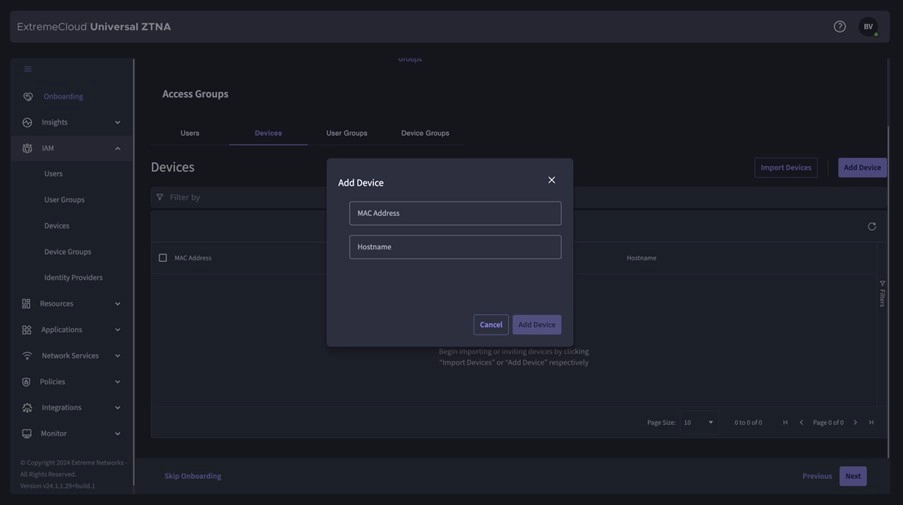This screenshot has width=903, height=505.
Task: Click ExtremeCloud Universal ZTNA title
Action: [94, 26]
